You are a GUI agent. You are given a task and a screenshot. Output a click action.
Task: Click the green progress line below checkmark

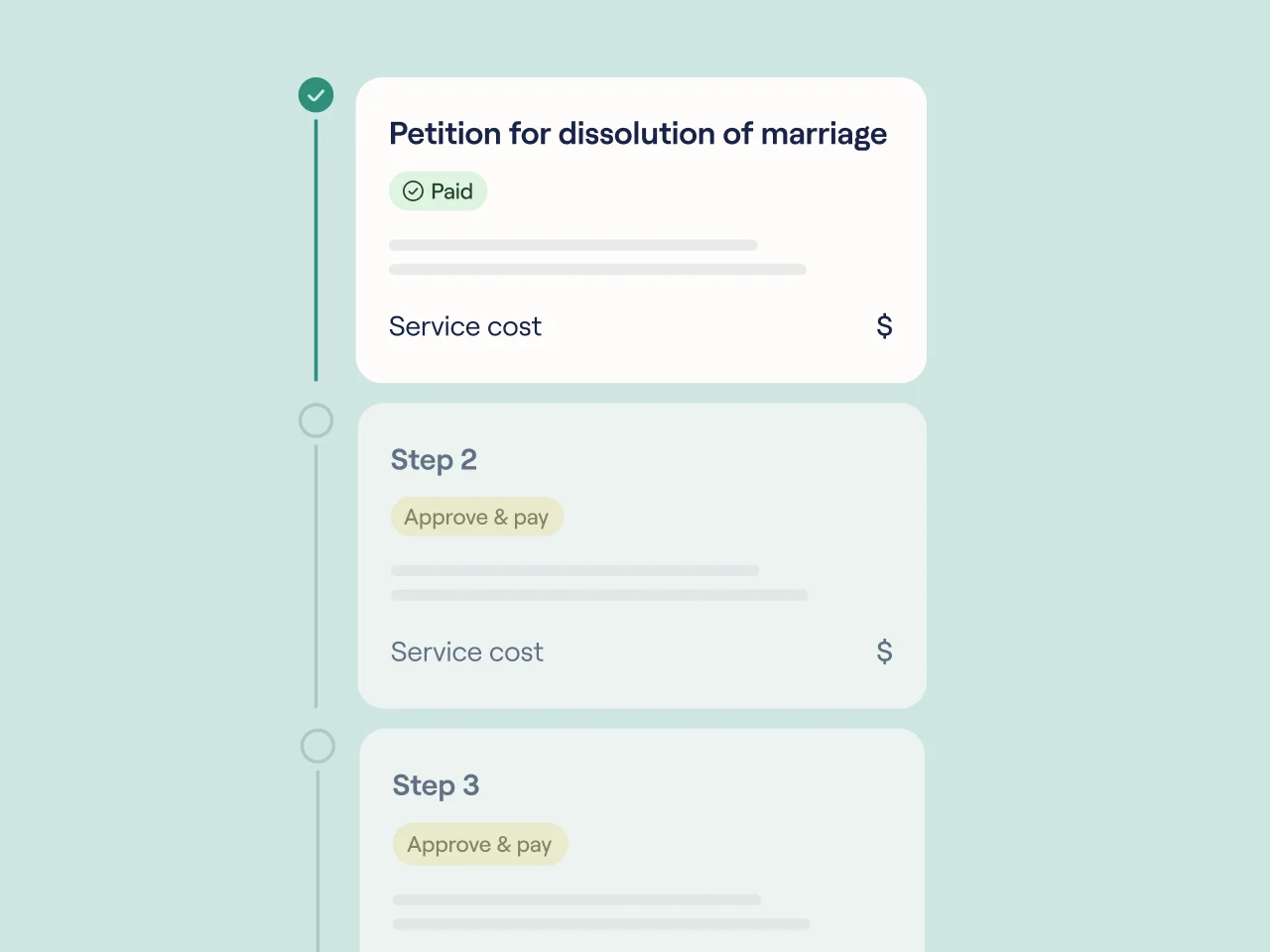coord(316,250)
